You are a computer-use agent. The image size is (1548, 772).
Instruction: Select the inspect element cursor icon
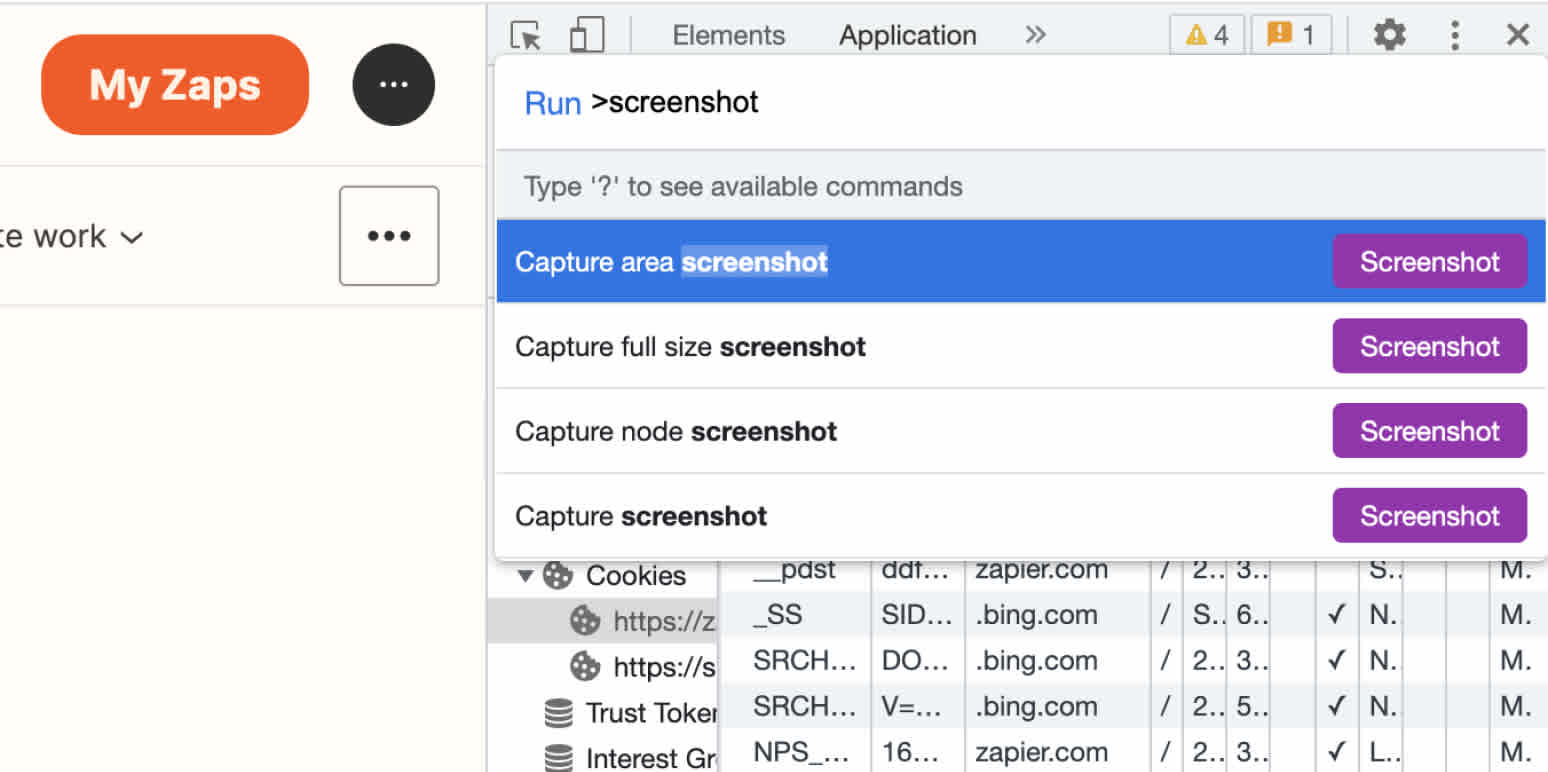coord(524,34)
